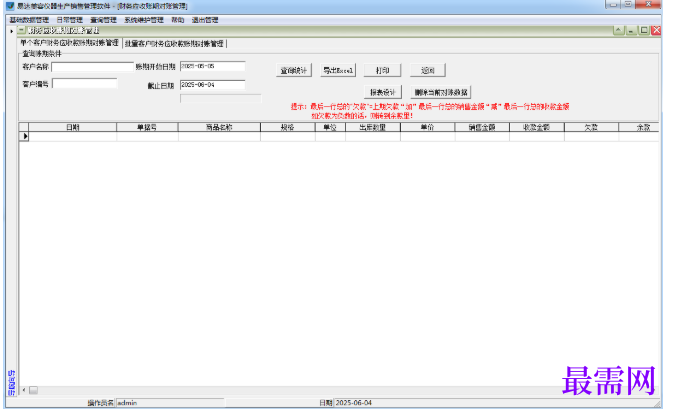Click the 商品名称 column header

click(219, 127)
